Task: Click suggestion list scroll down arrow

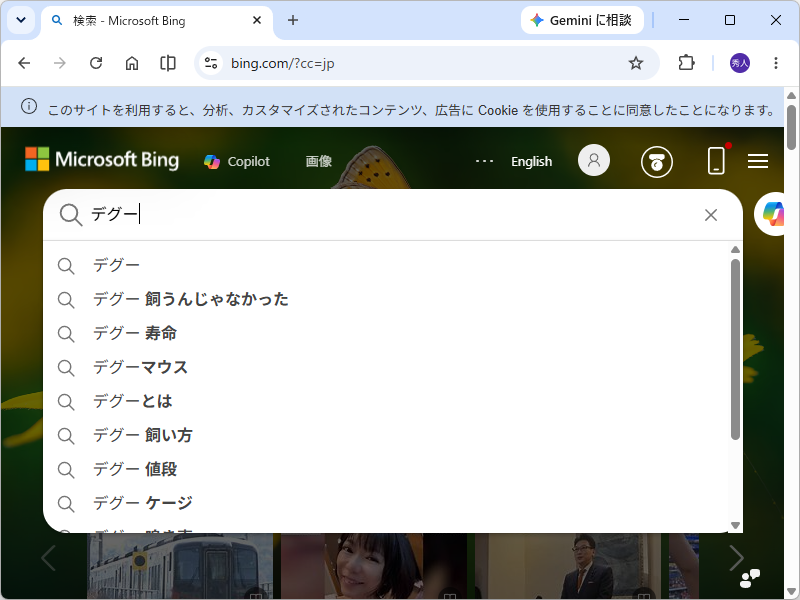Action: pyautogui.click(x=735, y=525)
